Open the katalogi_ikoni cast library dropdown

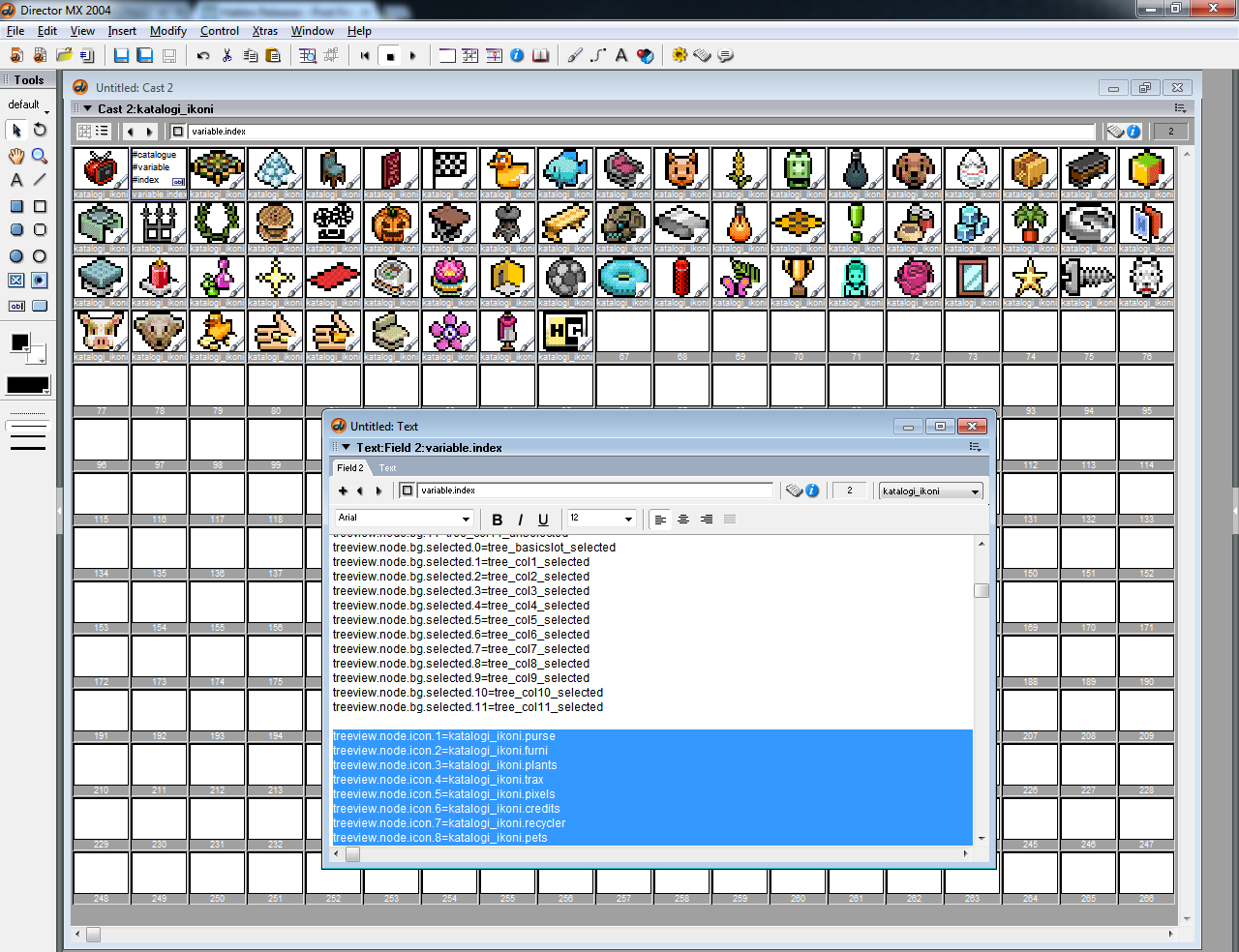[929, 491]
